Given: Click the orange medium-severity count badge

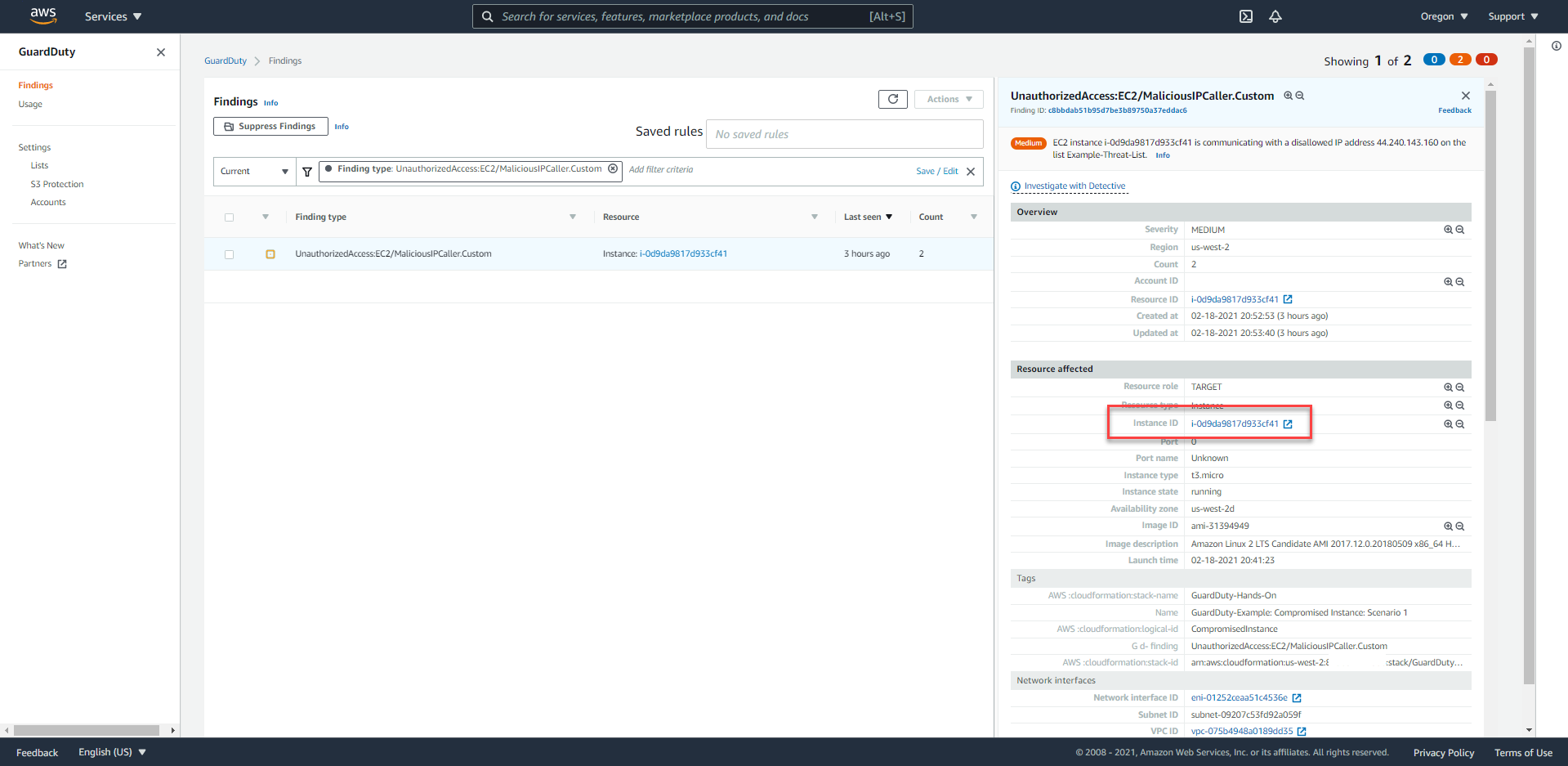Looking at the screenshot, I should tap(1460, 60).
